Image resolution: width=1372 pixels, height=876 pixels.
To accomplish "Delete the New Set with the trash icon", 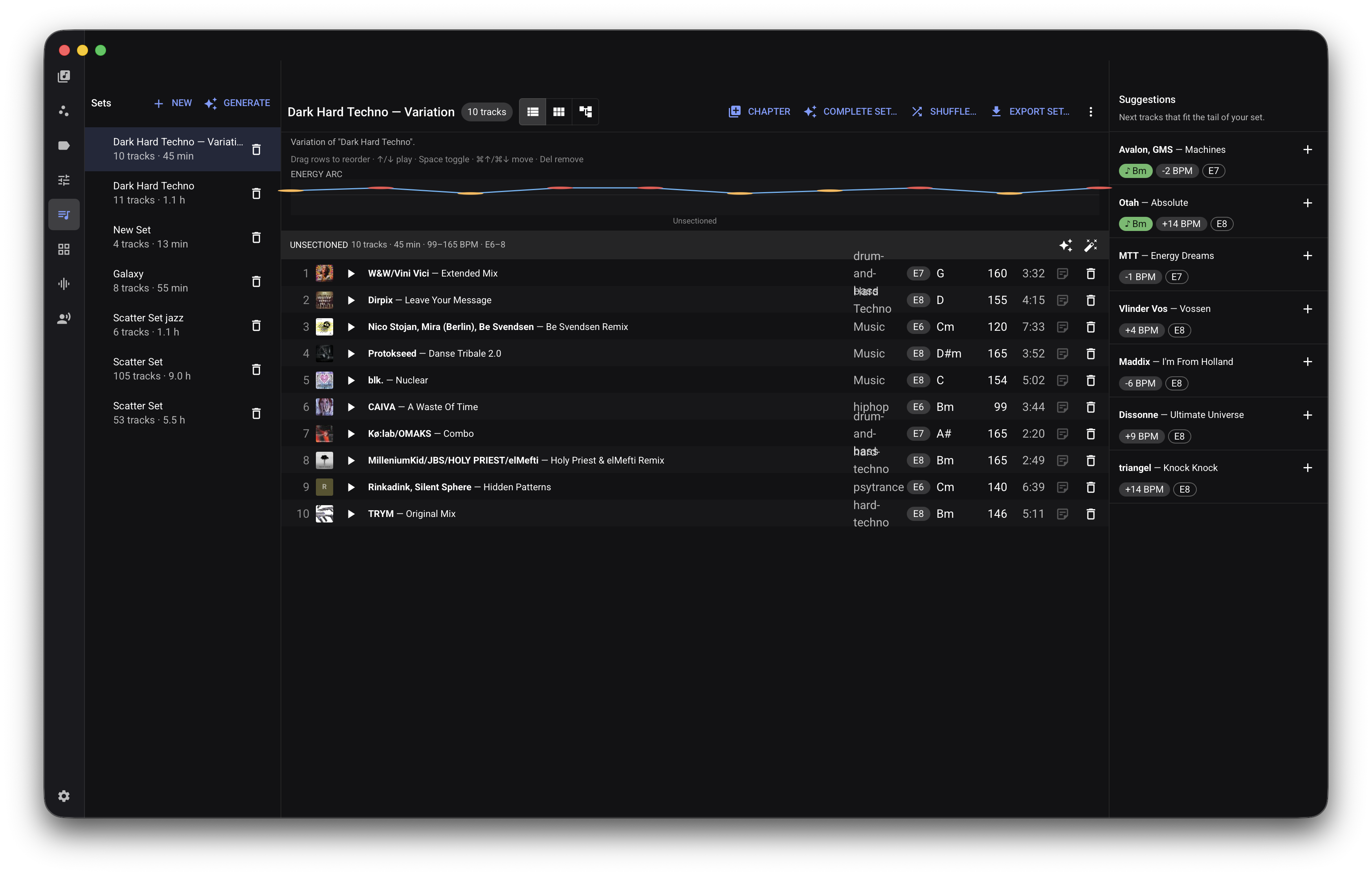I will click(257, 238).
